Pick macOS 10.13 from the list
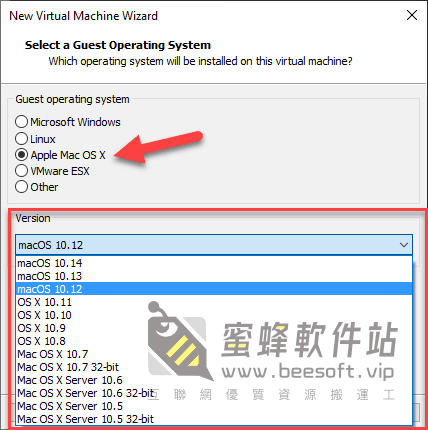 214,276
